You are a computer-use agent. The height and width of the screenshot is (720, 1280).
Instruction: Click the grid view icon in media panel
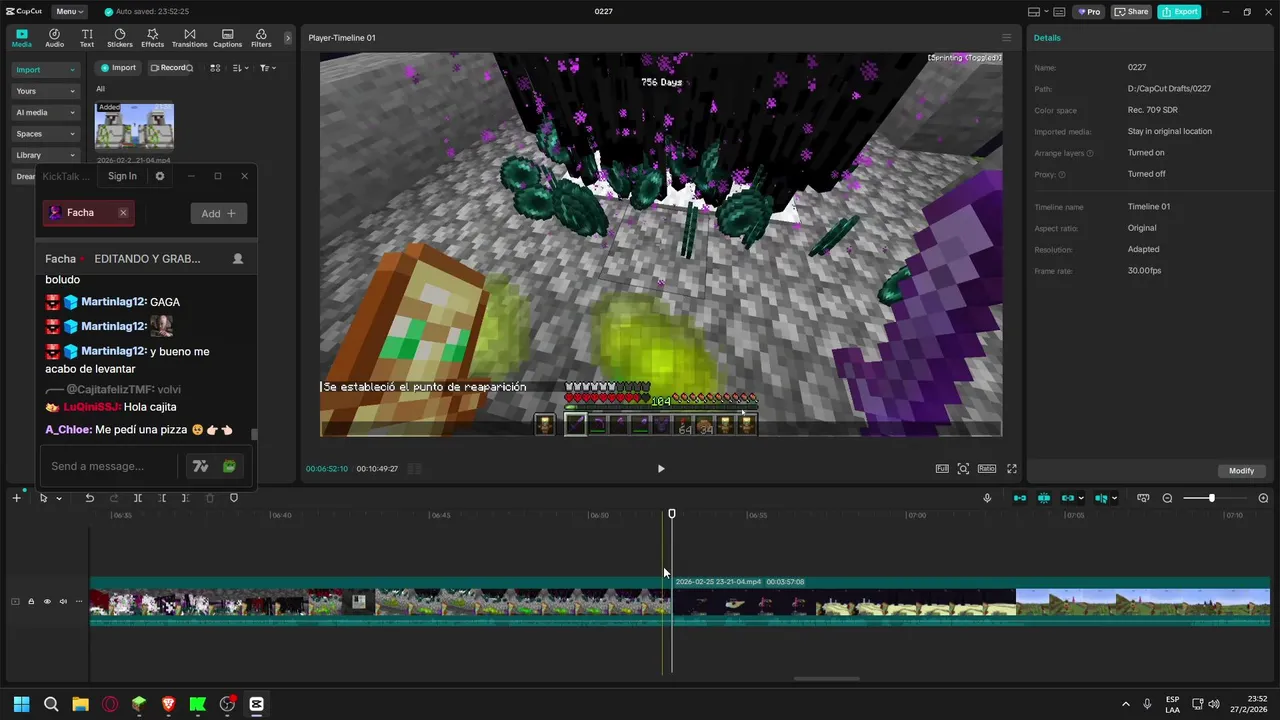click(x=215, y=68)
